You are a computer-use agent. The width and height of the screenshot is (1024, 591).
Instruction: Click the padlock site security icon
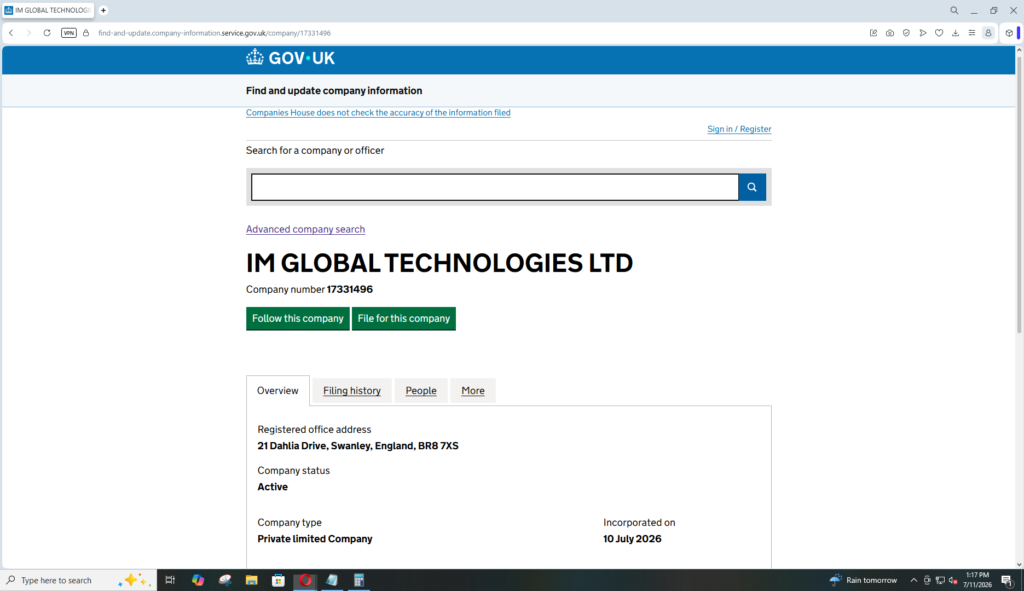click(86, 33)
